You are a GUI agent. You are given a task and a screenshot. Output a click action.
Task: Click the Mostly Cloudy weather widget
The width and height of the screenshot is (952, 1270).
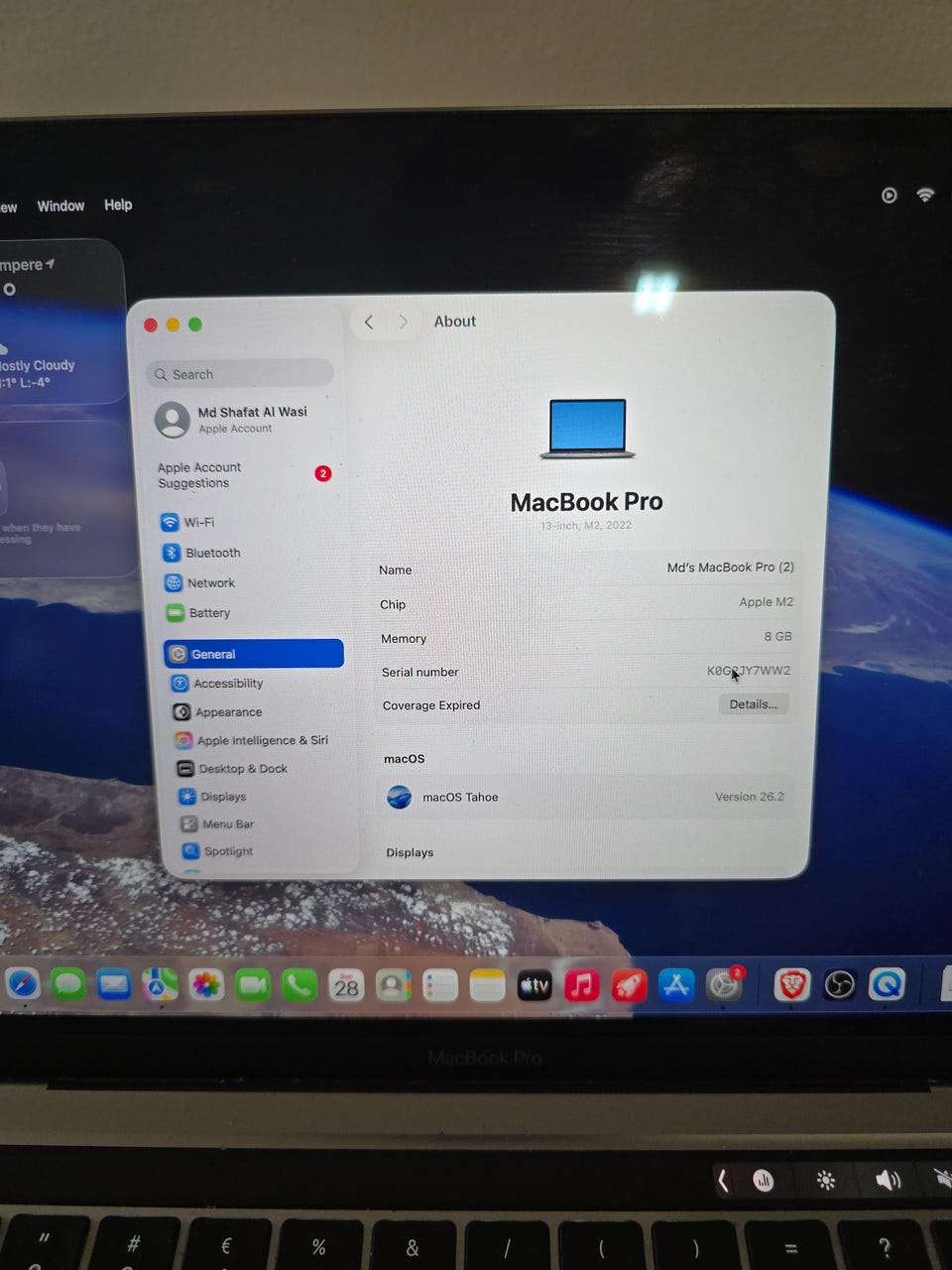click(59, 322)
